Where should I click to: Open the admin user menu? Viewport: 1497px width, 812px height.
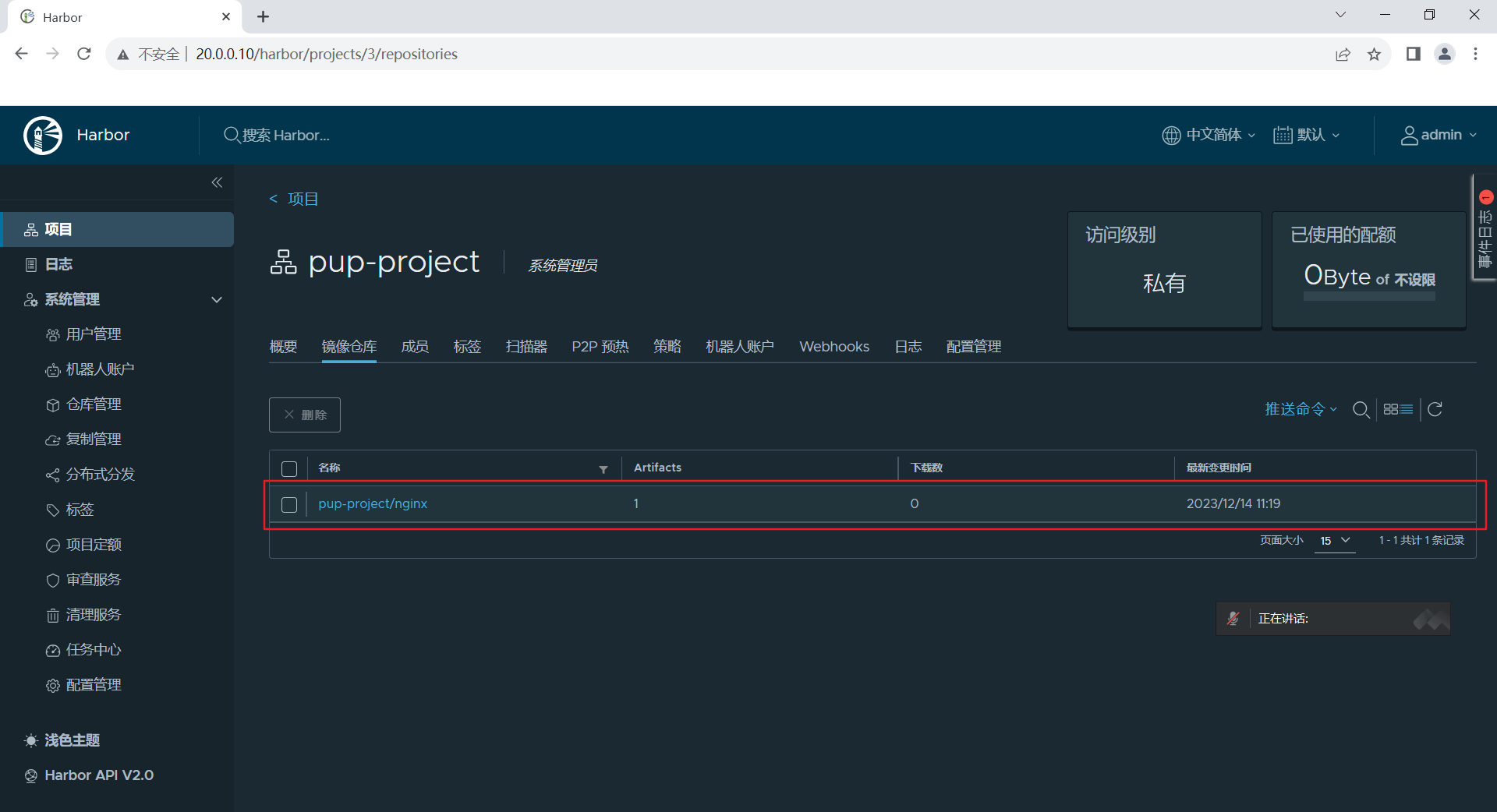1439,135
